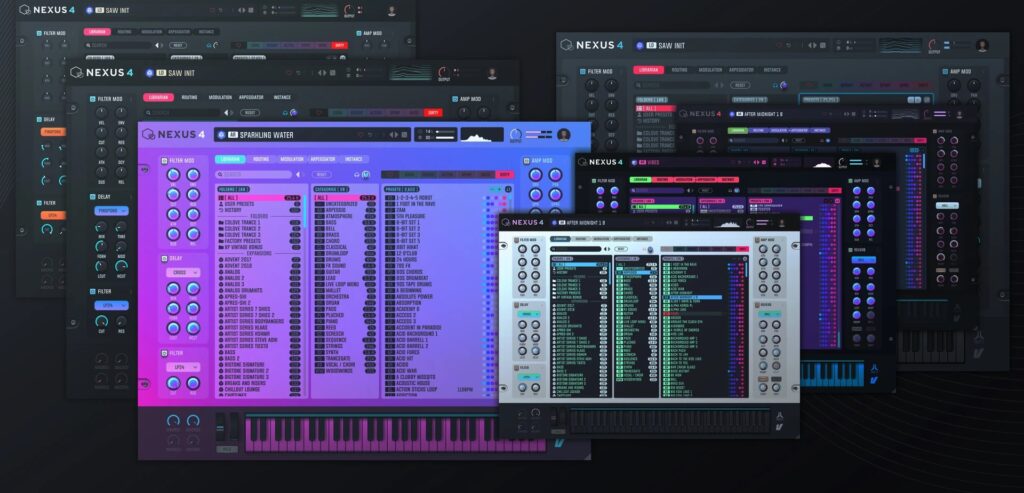The width and height of the screenshot is (1024, 493).
Task: Click Colove Trance 1 folder in purple window
Action: (260, 222)
